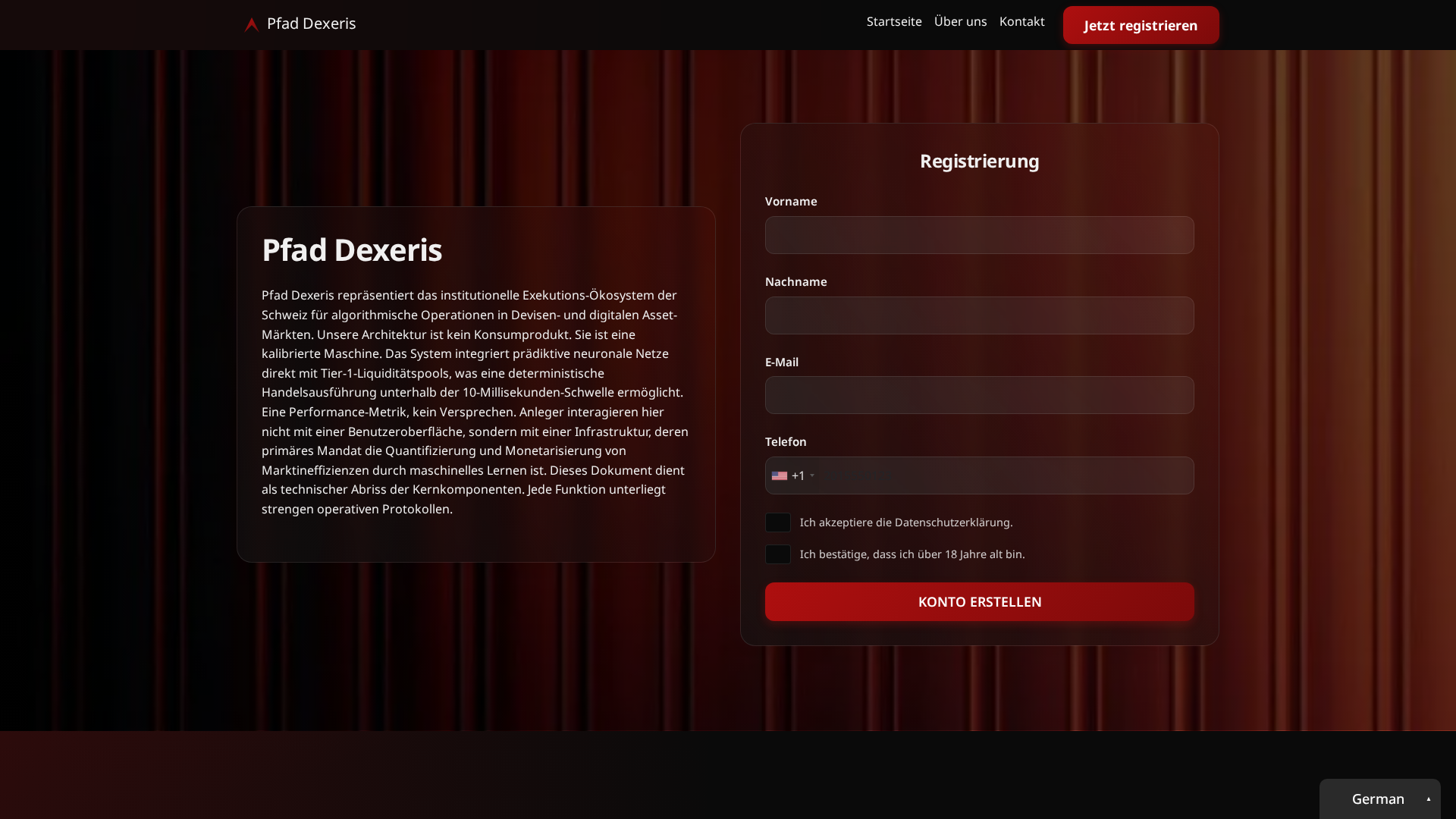Focus the Nachname input field
The width and height of the screenshot is (1456, 819).
click(x=979, y=315)
